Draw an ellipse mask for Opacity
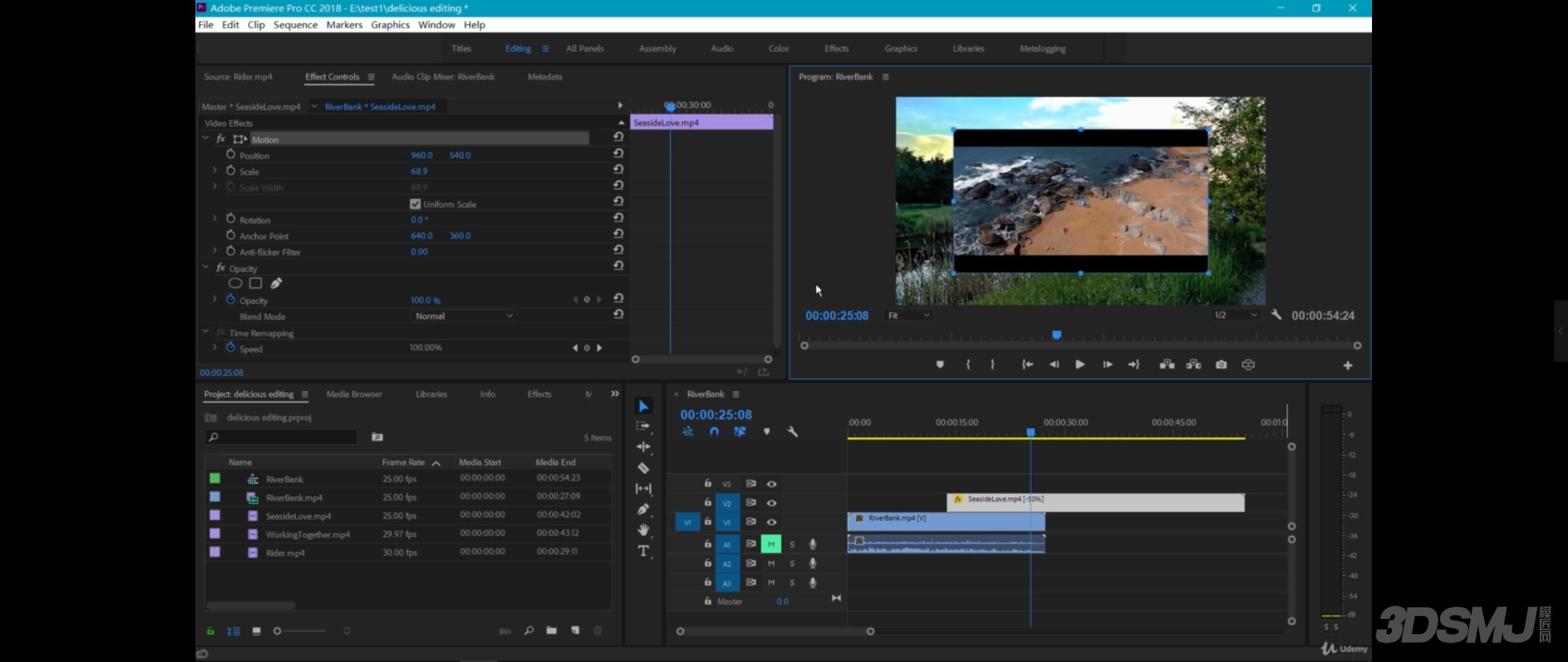The height and width of the screenshot is (662, 1568). pyautogui.click(x=235, y=283)
